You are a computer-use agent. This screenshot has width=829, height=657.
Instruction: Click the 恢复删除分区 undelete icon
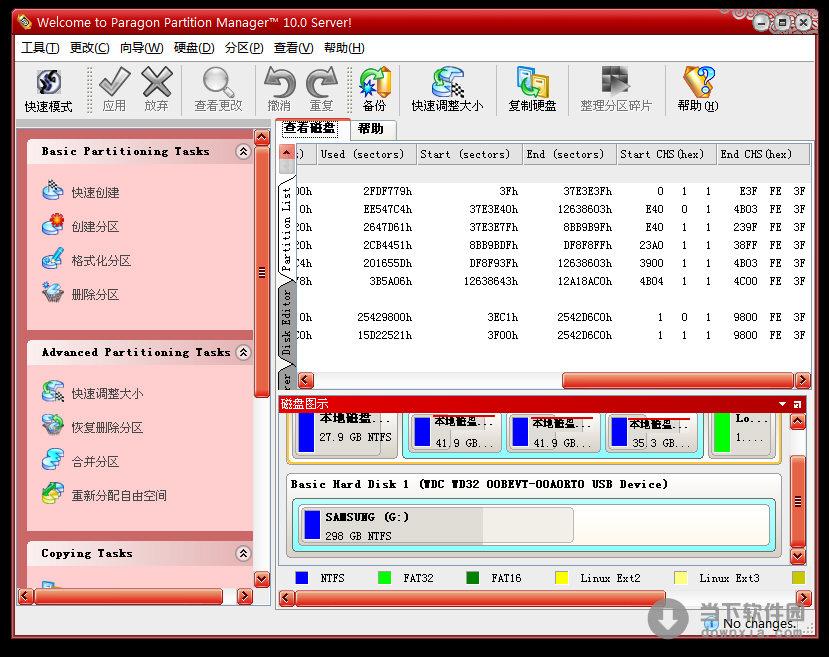[52, 425]
